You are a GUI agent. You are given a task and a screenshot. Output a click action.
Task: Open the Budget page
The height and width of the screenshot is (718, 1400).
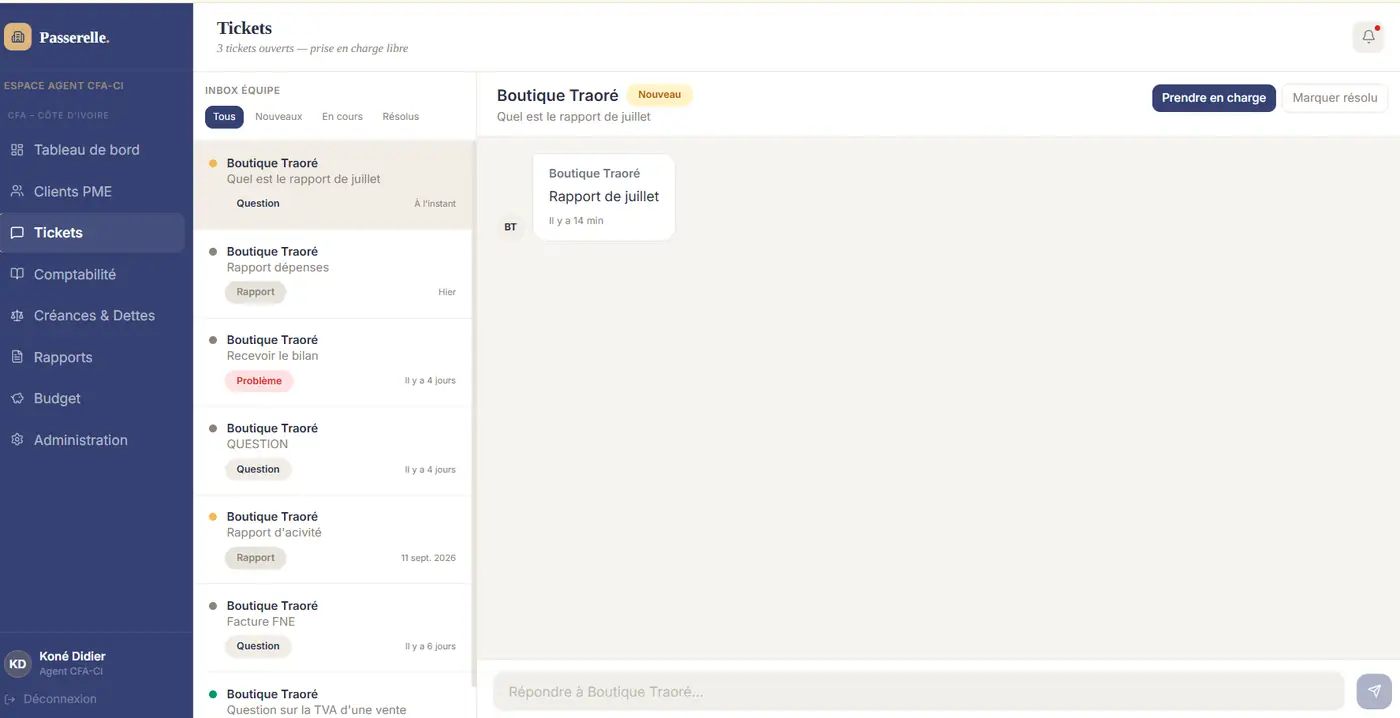(92, 398)
